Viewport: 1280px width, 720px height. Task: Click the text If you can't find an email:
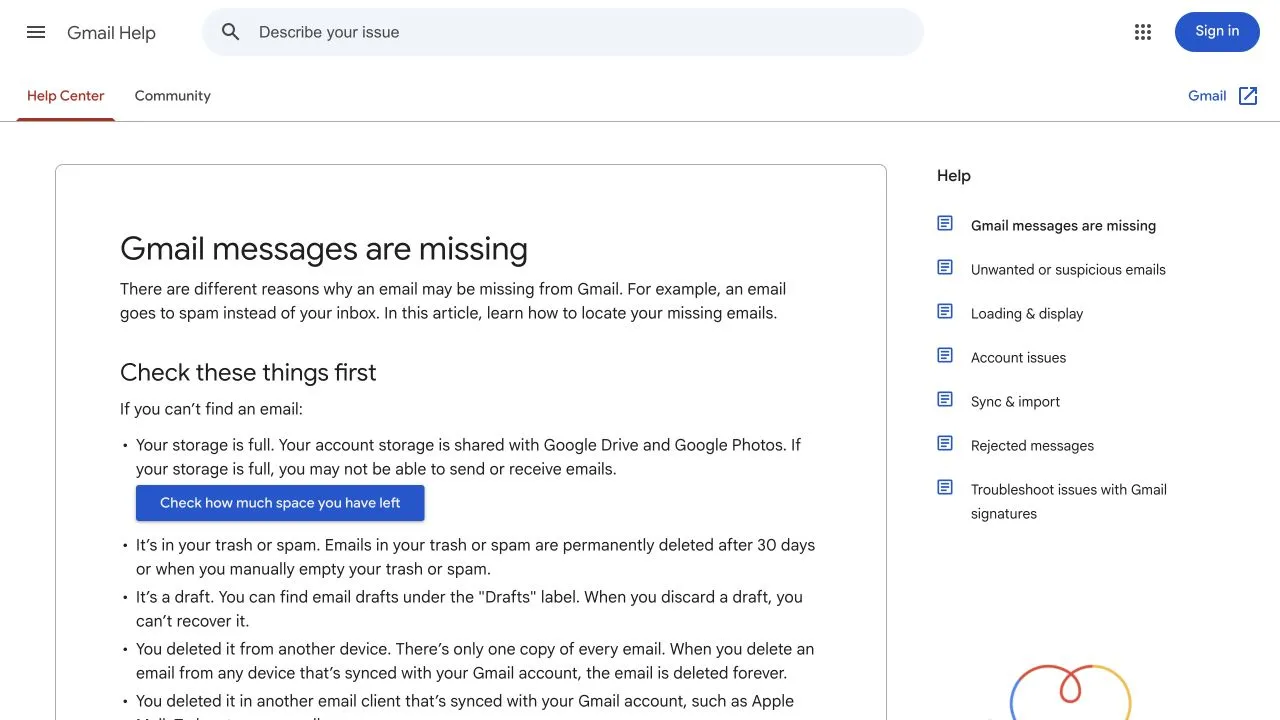click(211, 409)
